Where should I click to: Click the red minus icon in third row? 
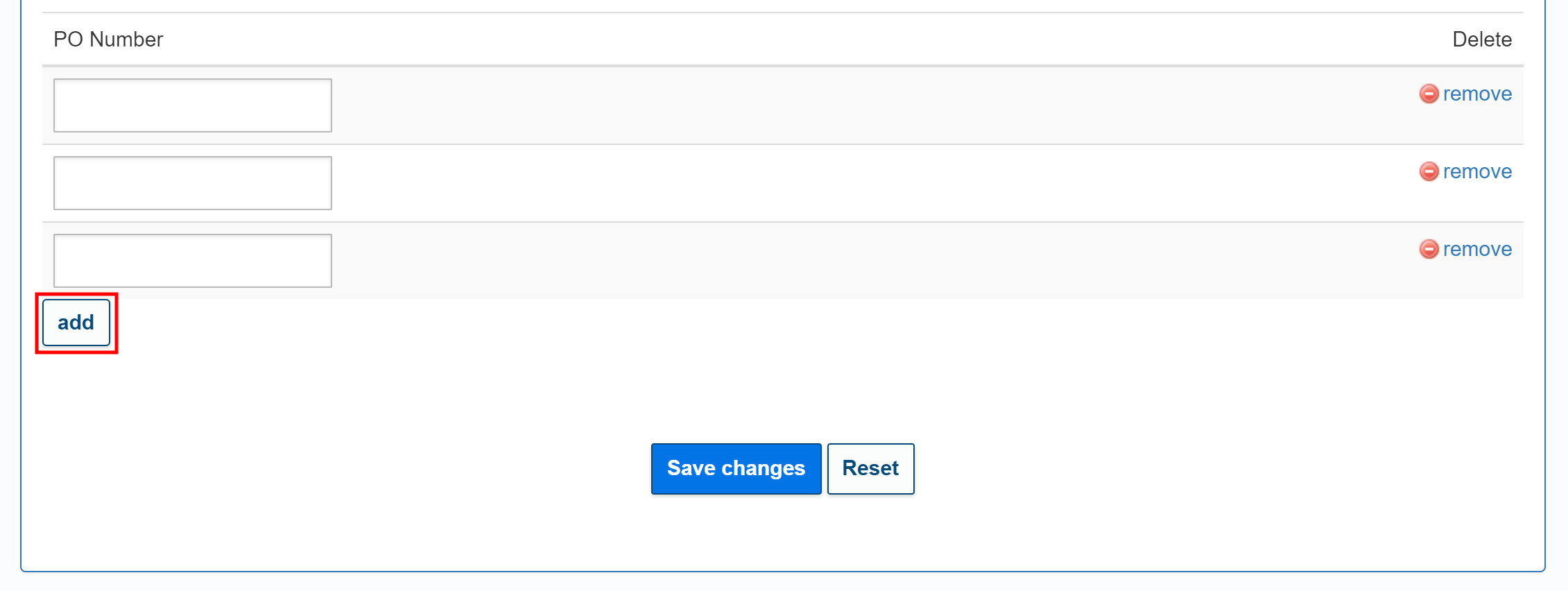[1429, 249]
